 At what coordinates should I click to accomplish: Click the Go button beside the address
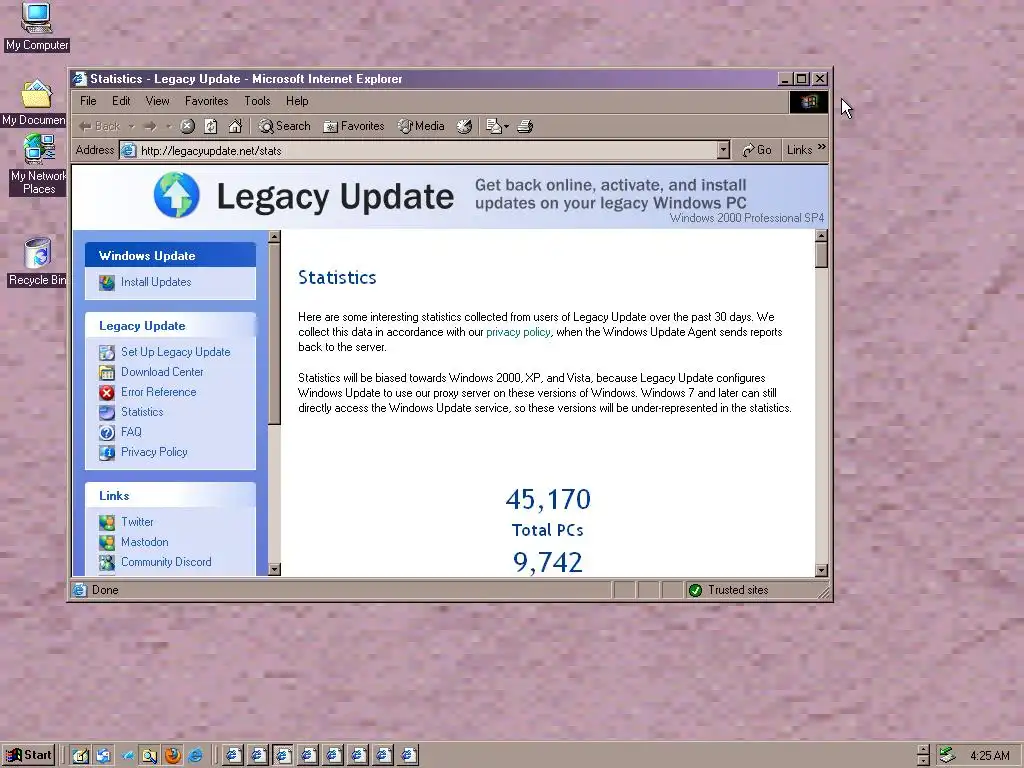click(757, 150)
